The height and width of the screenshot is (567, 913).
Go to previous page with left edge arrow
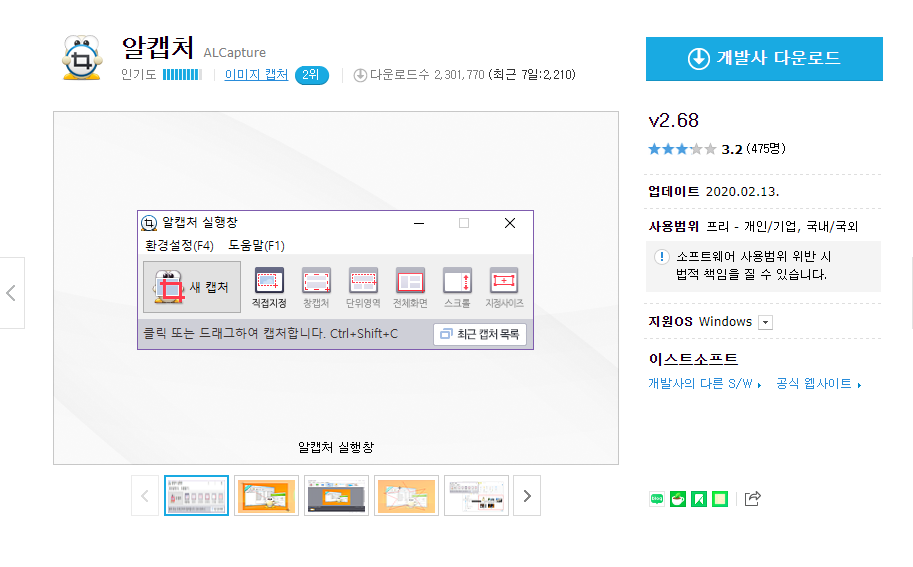click(12, 293)
